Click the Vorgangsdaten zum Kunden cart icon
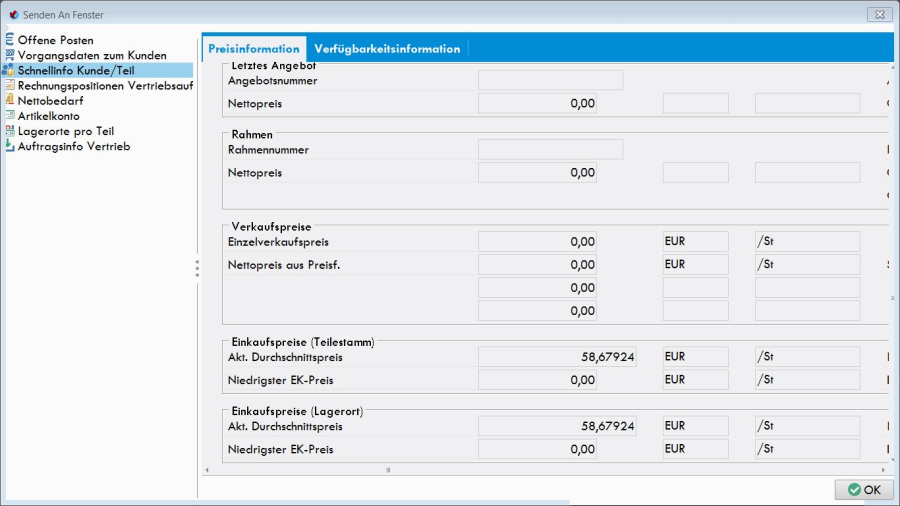The width and height of the screenshot is (900, 506). click(9, 55)
